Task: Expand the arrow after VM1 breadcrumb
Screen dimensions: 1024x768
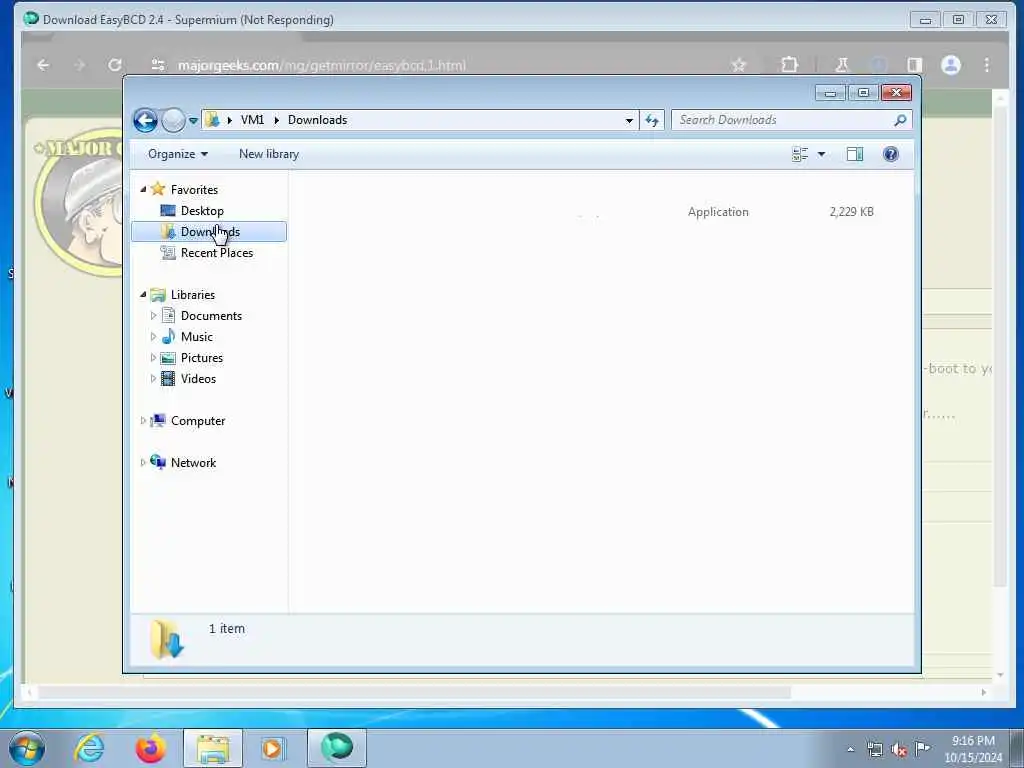Action: (x=276, y=120)
